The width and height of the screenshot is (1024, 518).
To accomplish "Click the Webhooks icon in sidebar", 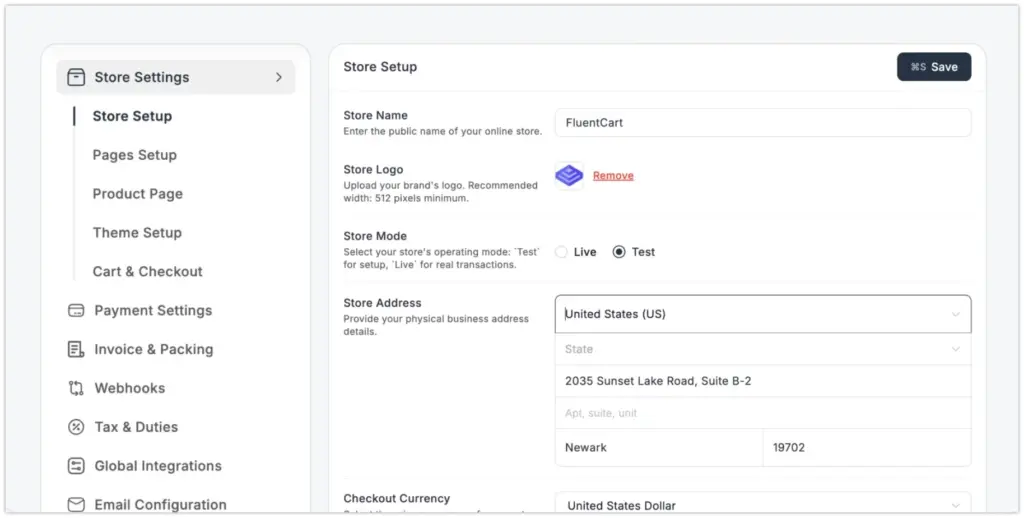I will [76, 388].
